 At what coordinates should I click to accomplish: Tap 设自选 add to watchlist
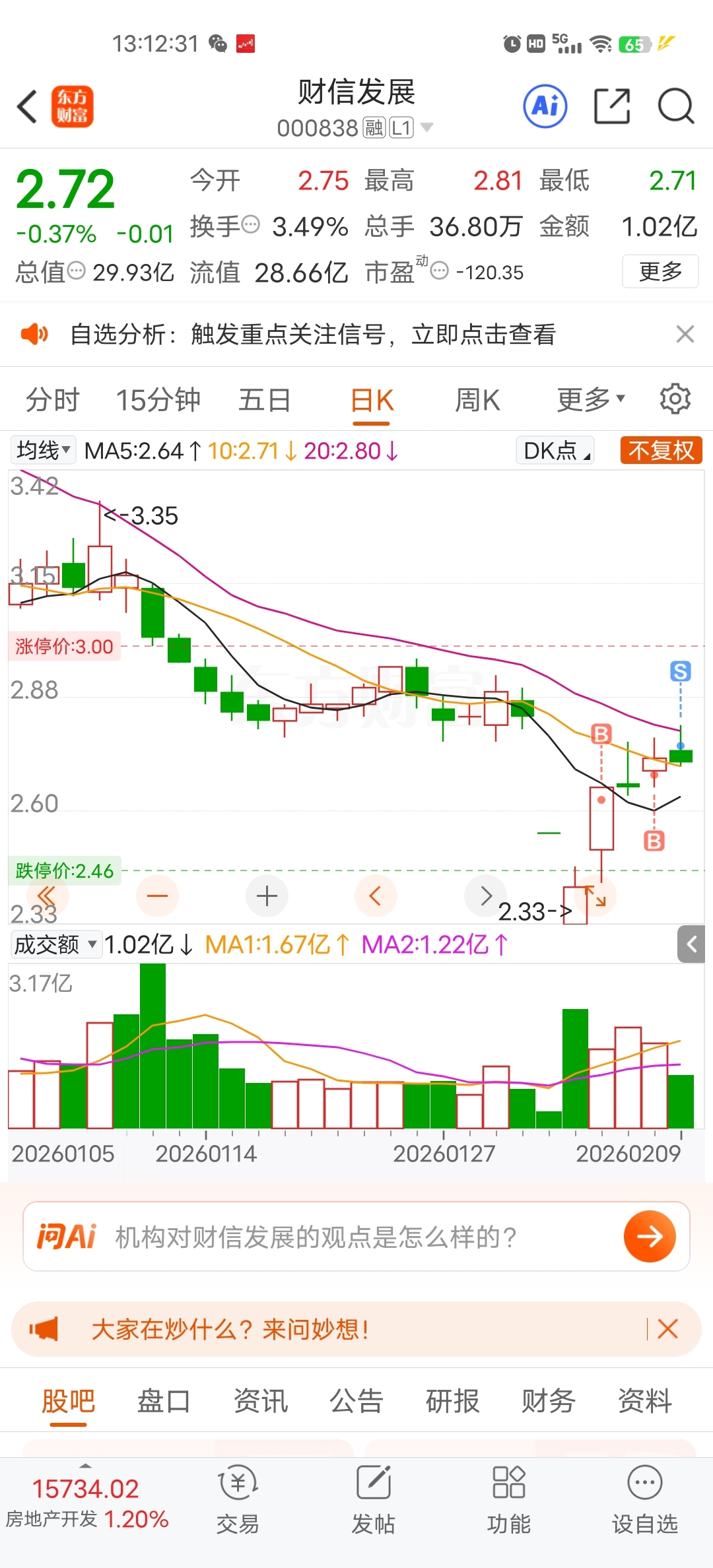tap(645, 1501)
